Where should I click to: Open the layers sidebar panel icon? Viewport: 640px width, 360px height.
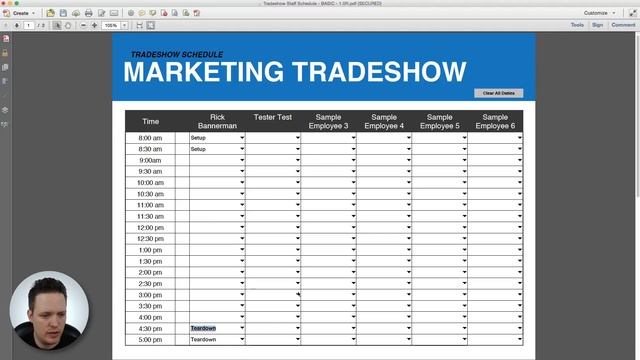5,110
